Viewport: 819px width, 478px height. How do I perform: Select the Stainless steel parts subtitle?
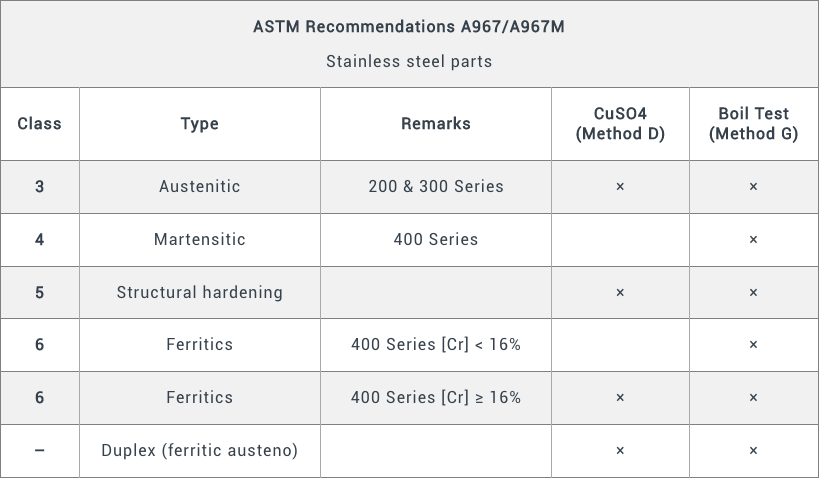point(408,61)
